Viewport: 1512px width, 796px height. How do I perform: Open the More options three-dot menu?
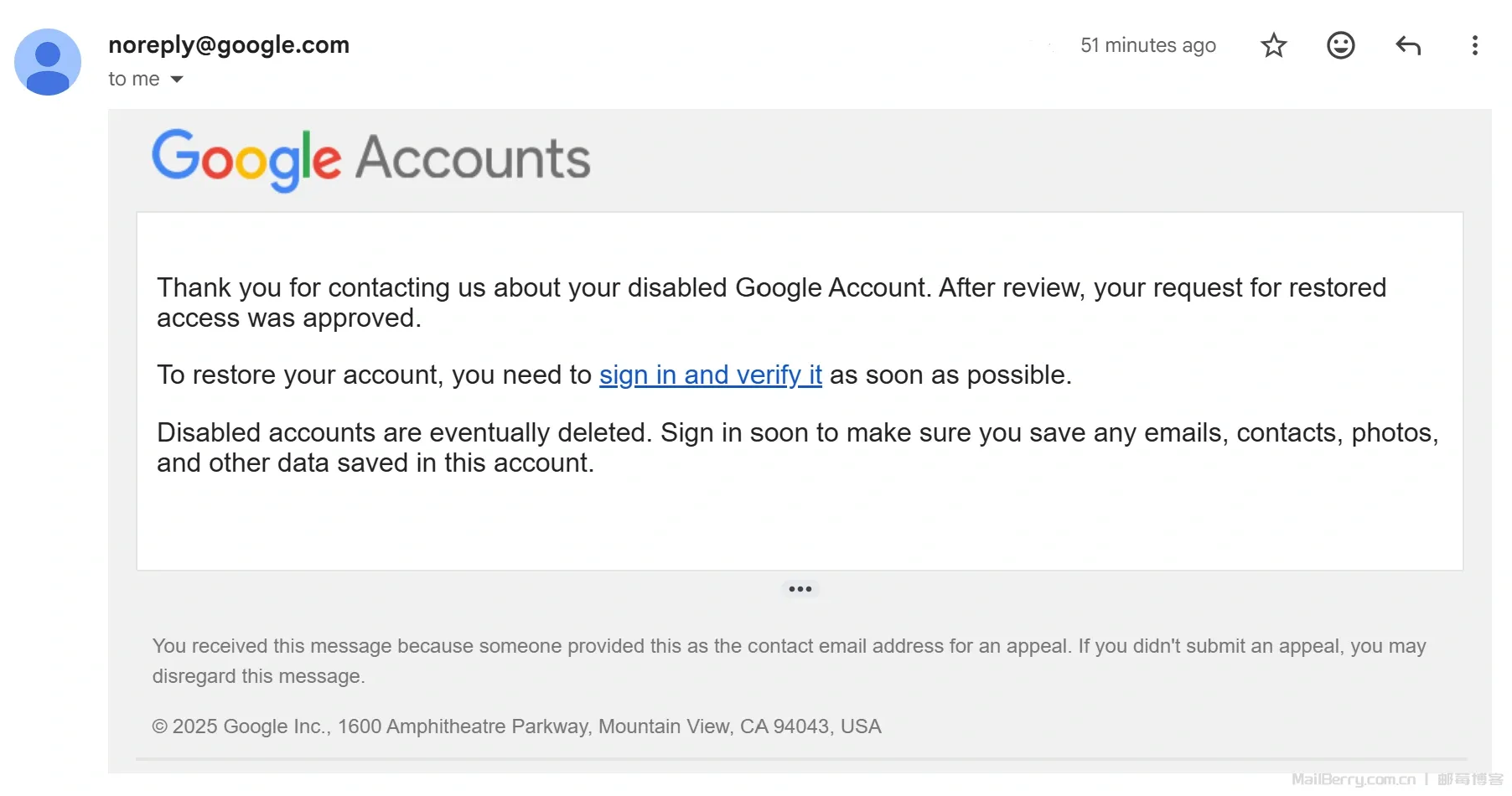(x=1474, y=45)
